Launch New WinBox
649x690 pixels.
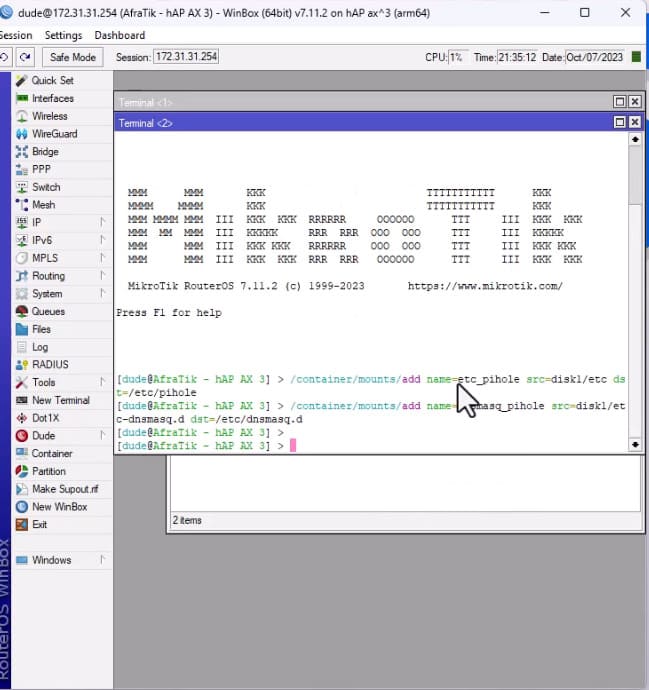59,507
